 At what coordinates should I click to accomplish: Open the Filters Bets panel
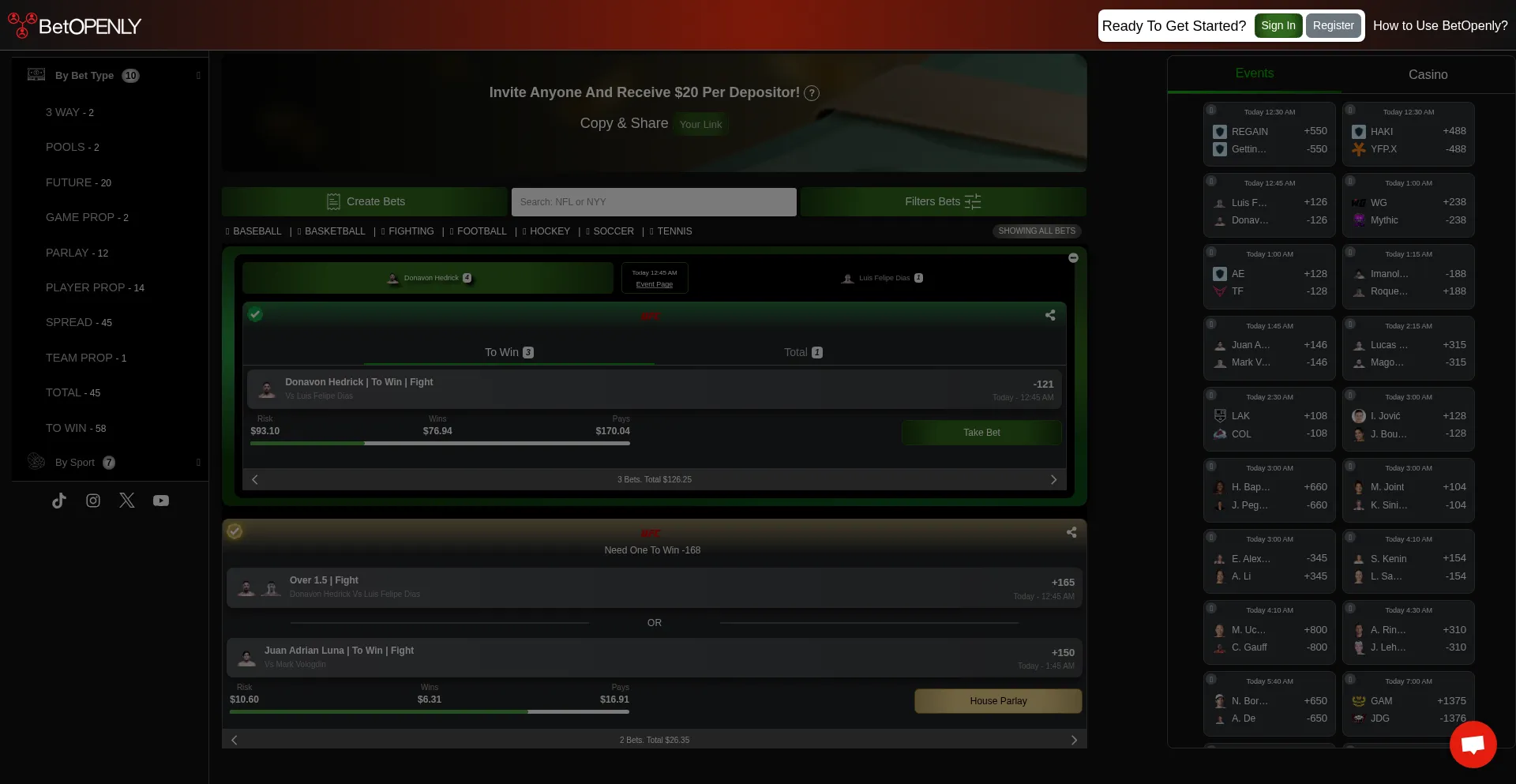(x=944, y=202)
